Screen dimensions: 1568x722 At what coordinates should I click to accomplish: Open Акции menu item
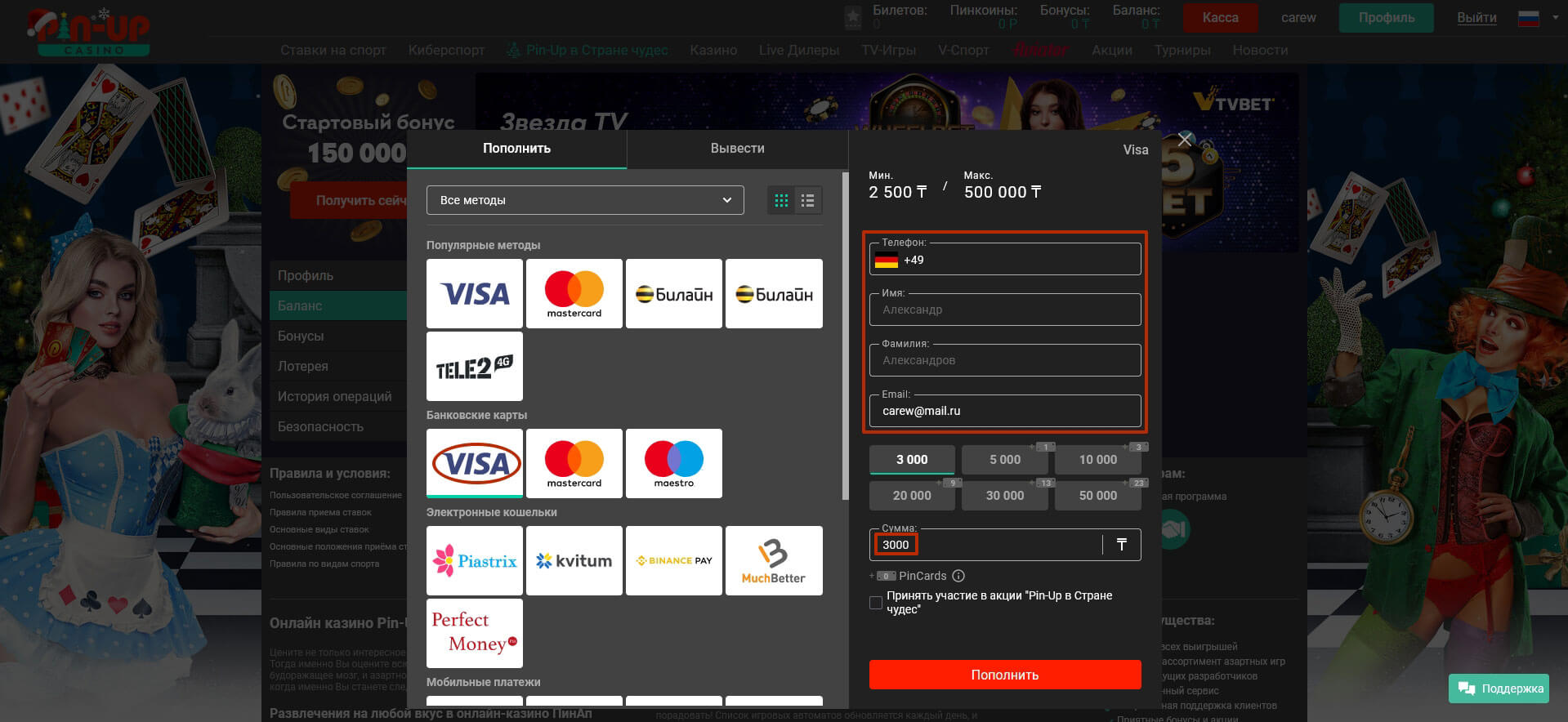point(1112,50)
